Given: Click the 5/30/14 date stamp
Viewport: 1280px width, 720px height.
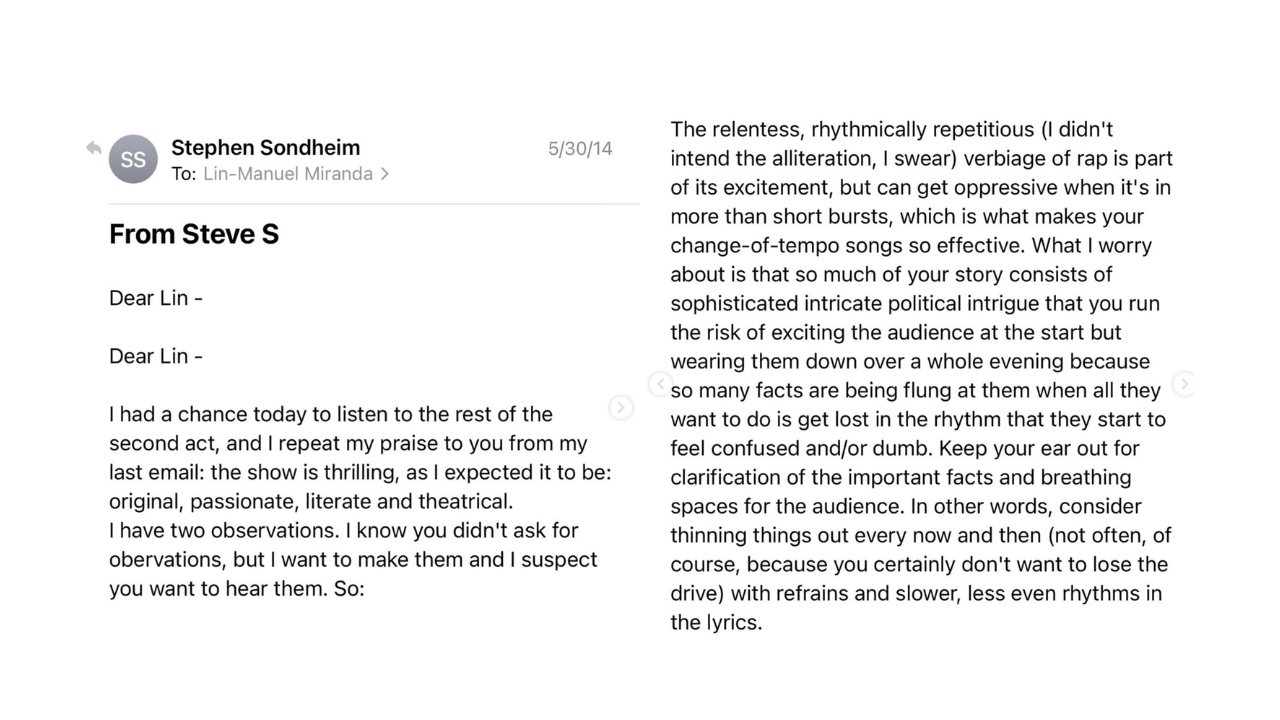Looking at the screenshot, I should click(580, 149).
